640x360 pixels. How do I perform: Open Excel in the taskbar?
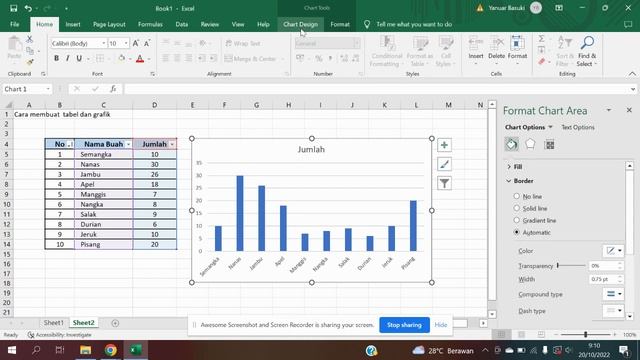(136, 350)
